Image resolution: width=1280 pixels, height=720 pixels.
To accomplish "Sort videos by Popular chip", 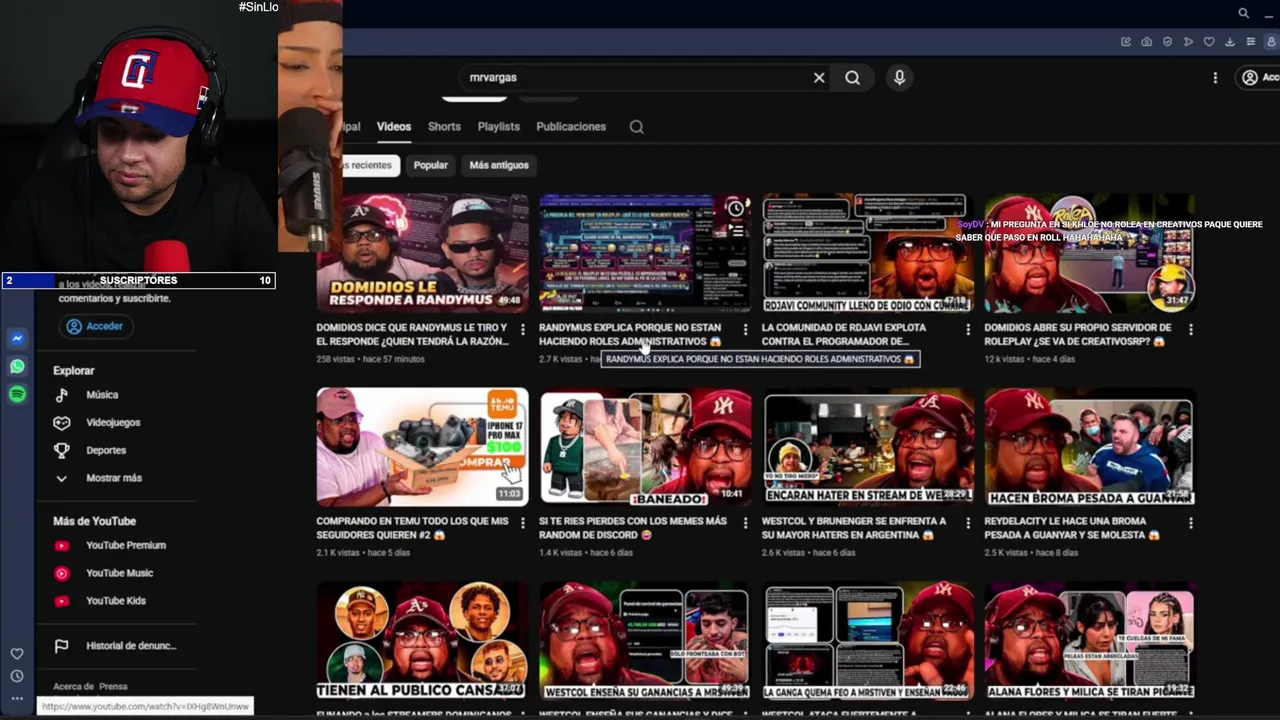I will (431, 165).
